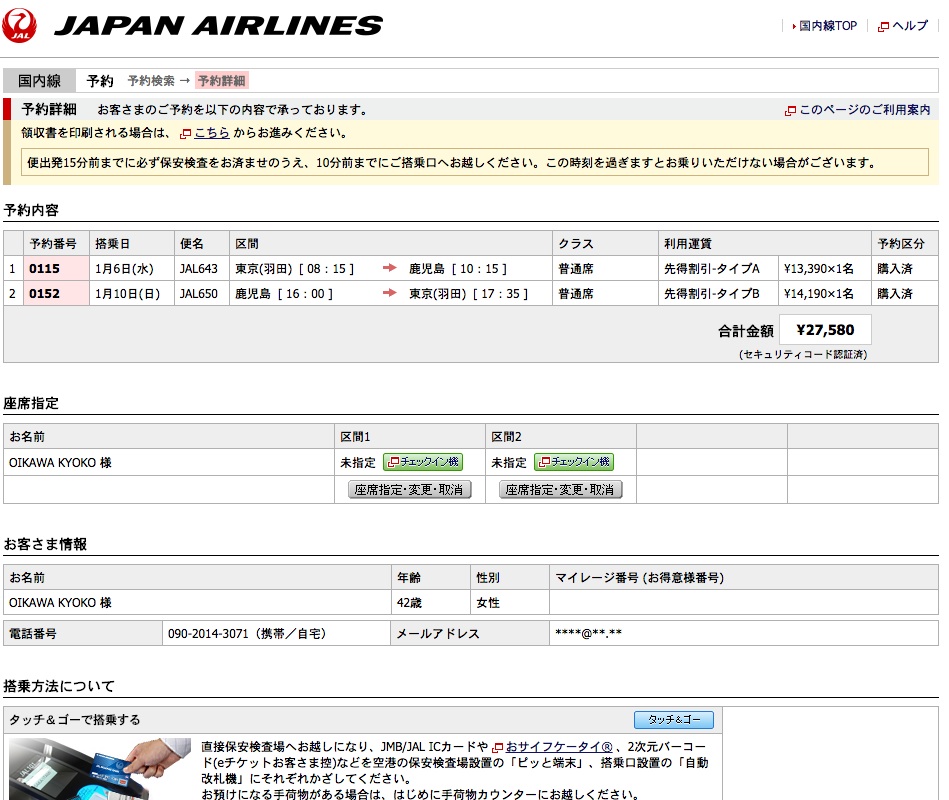Select the 国内線 tab
Screen dimensions: 949x800
tap(39, 80)
